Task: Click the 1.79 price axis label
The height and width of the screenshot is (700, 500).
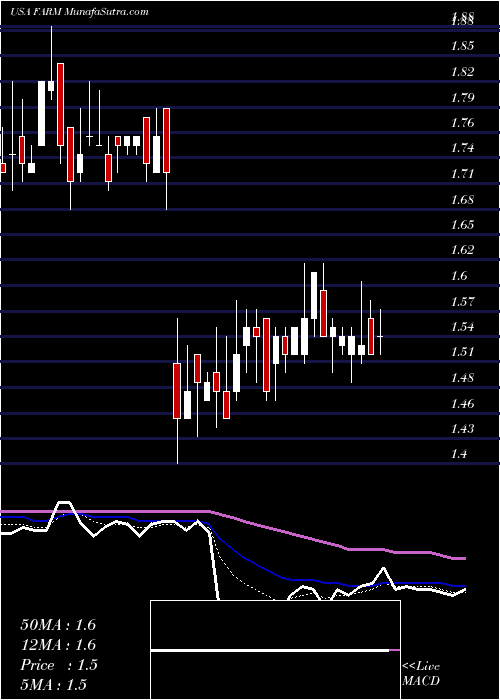Action: (462, 97)
